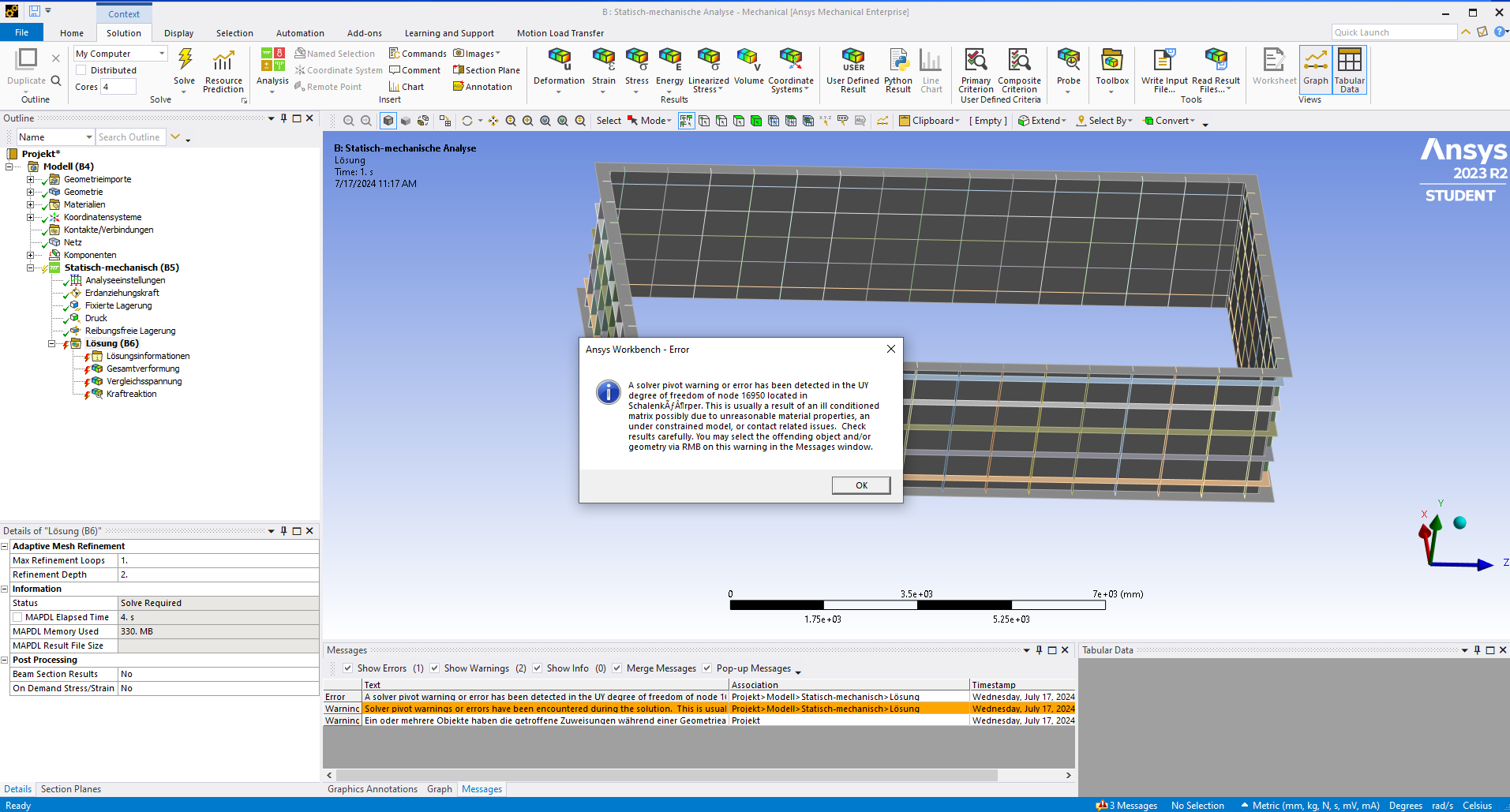Screen dimensions: 1510x812
Task: Toggle Merge Messages checkbox
Action: point(617,668)
